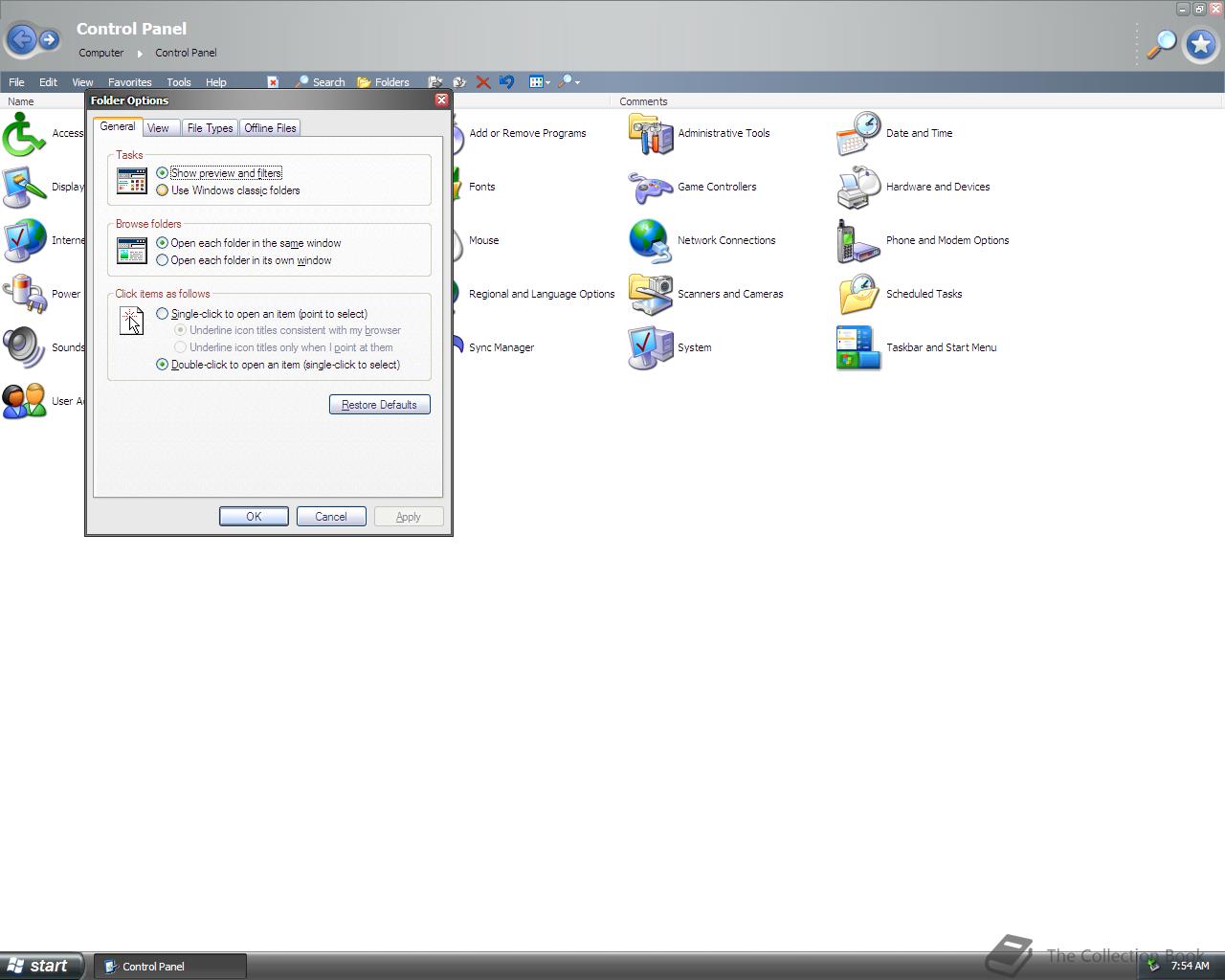Click Computer in the address breadcrumb

click(101, 53)
